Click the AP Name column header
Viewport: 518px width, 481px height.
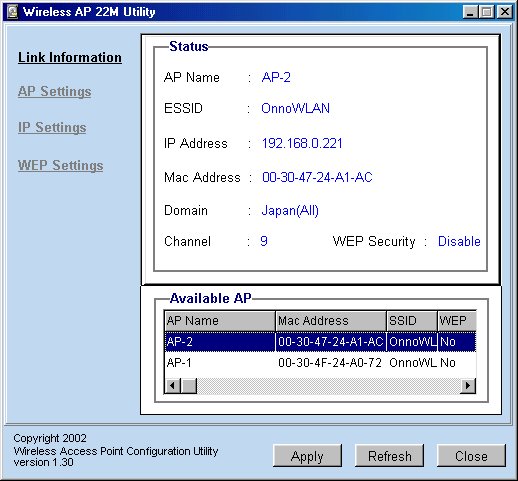[220, 321]
